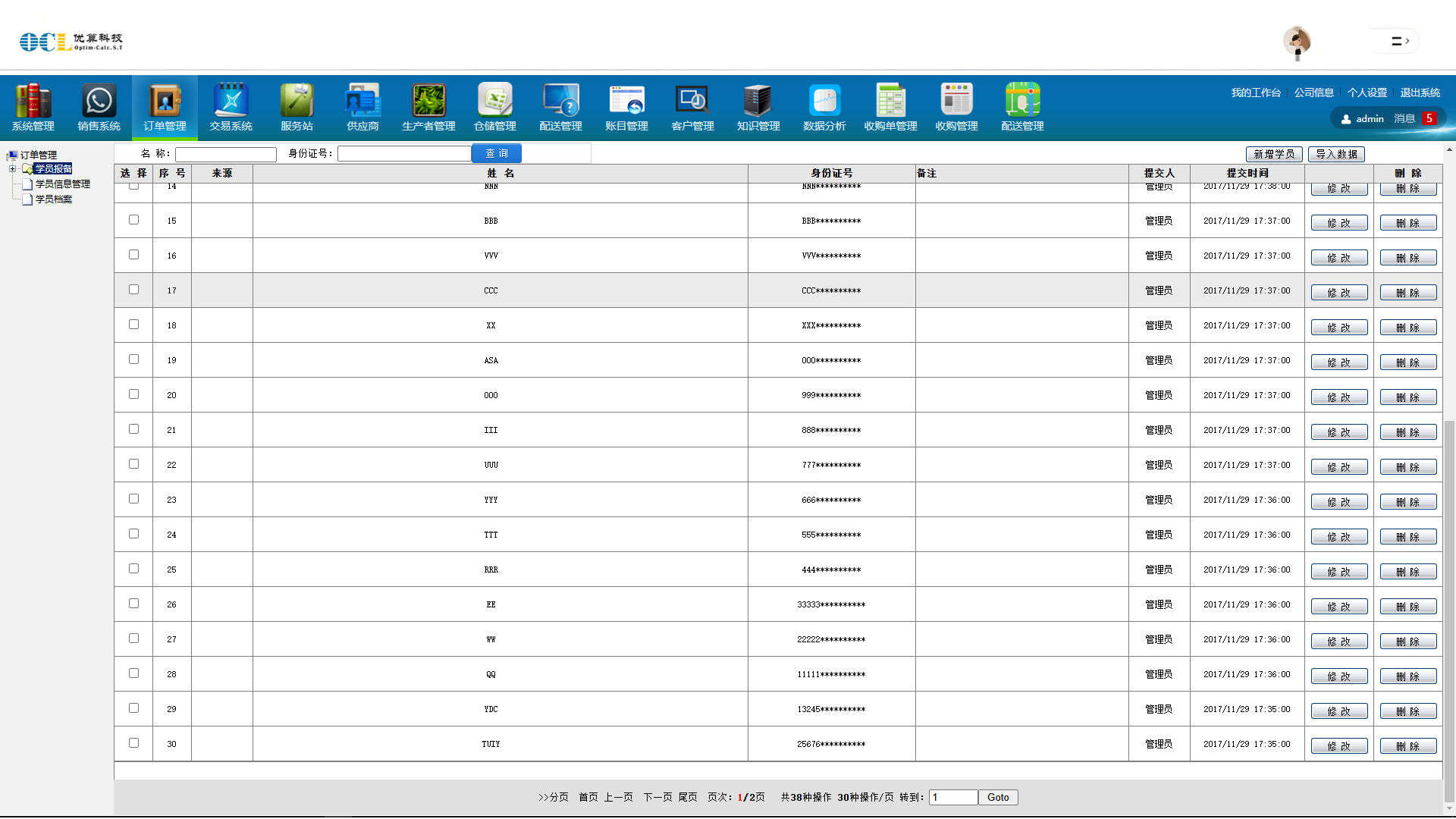Open the 交易系统 notebook icon

pos(231,101)
